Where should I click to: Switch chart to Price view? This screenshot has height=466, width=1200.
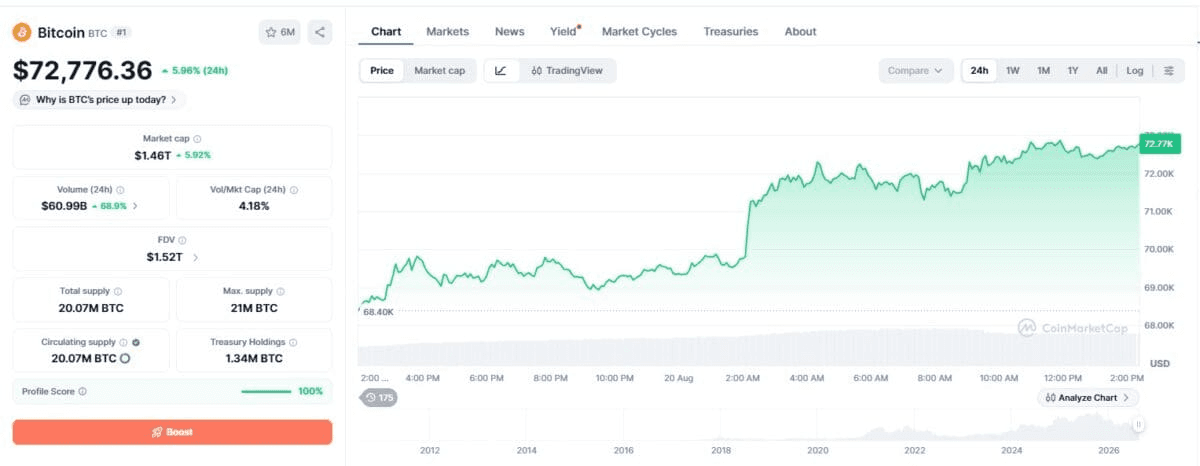[x=382, y=71]
